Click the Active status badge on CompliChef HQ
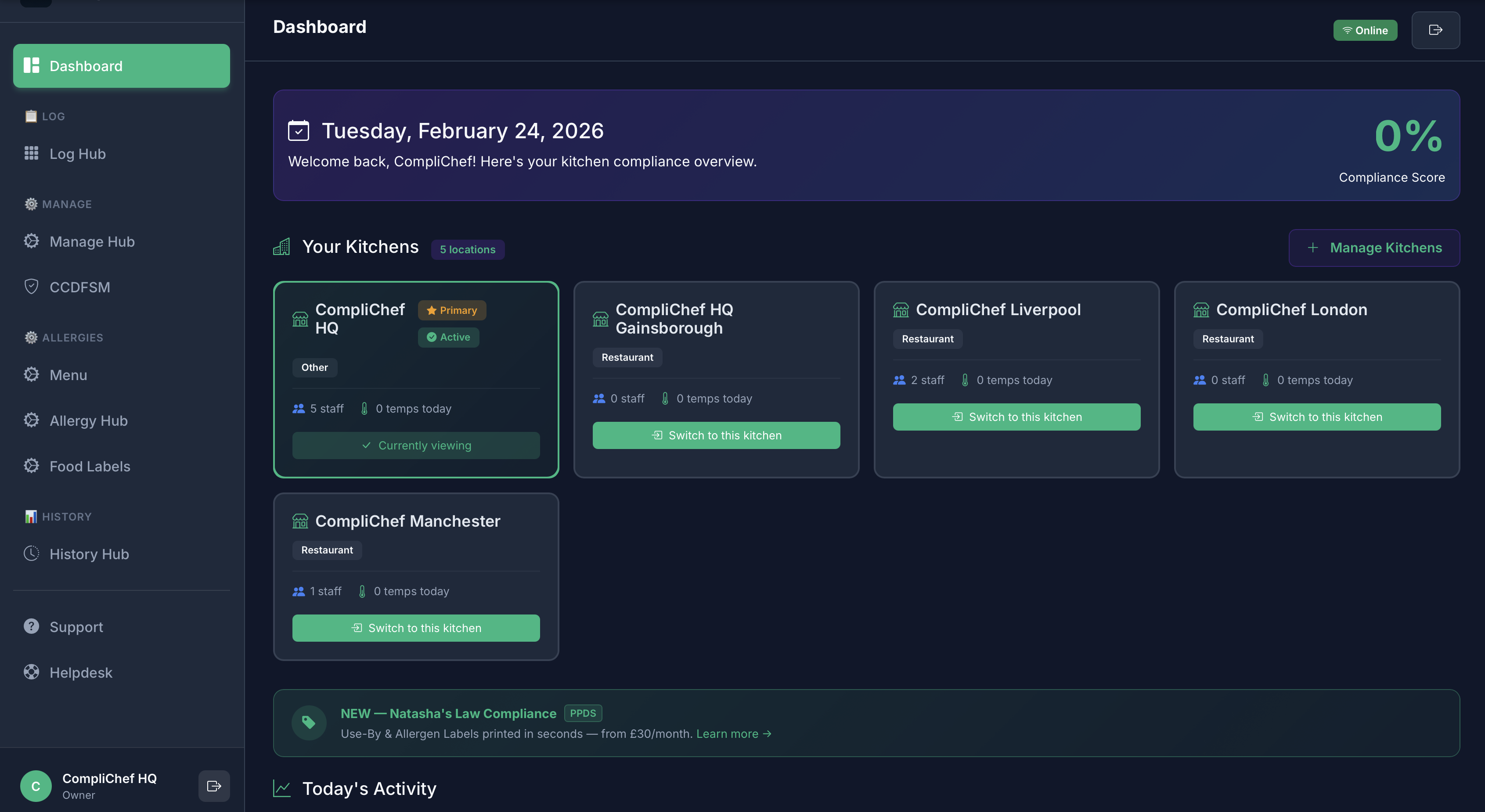Viewport: 1485px width, 812px height. point(448,337)
